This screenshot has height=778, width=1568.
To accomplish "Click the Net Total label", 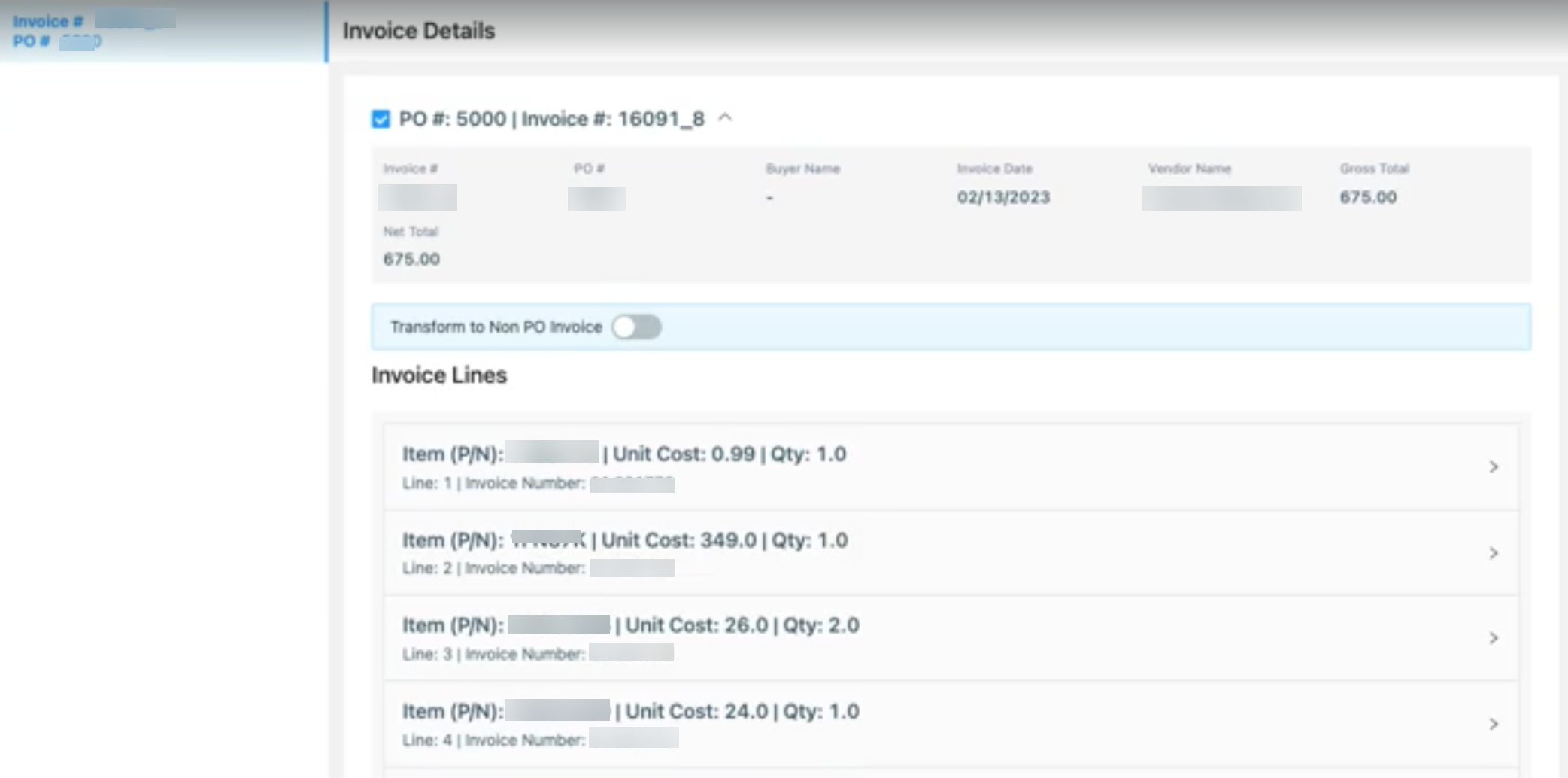I will click(410, 232).
